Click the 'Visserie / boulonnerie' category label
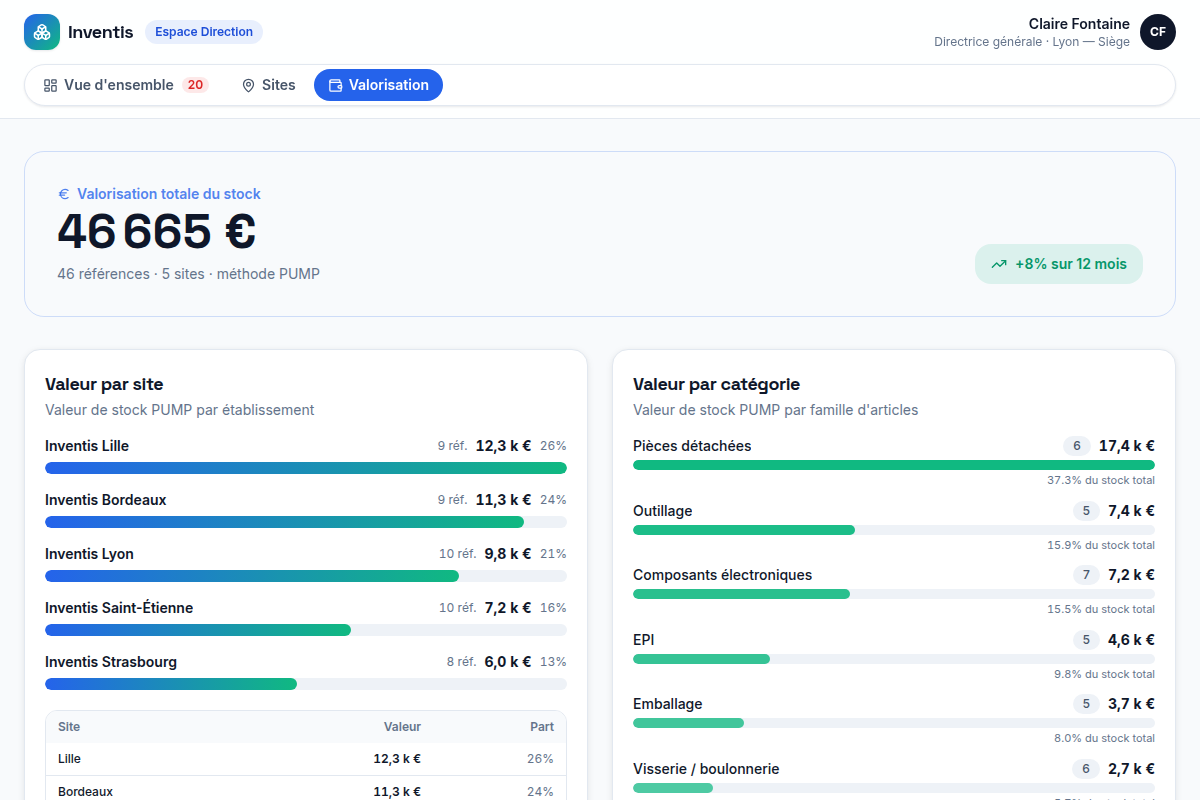 706,769
